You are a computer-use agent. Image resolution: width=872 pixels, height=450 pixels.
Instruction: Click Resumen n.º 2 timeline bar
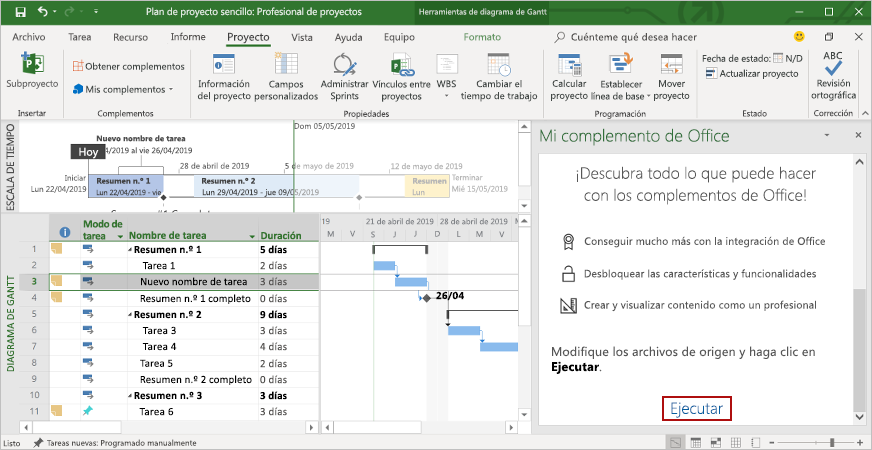point(276,186)
